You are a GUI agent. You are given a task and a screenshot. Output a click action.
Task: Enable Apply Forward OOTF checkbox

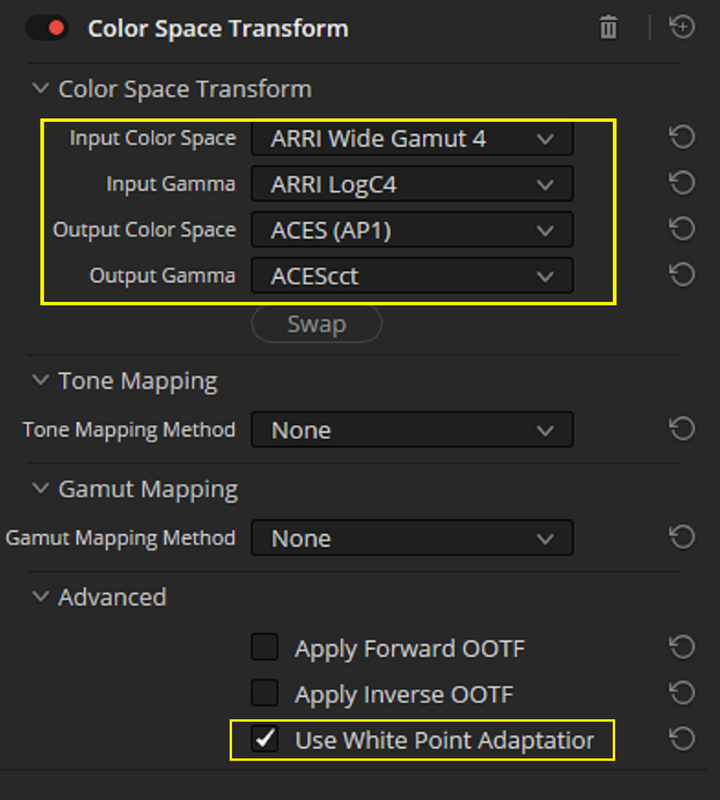pos(265,647)
